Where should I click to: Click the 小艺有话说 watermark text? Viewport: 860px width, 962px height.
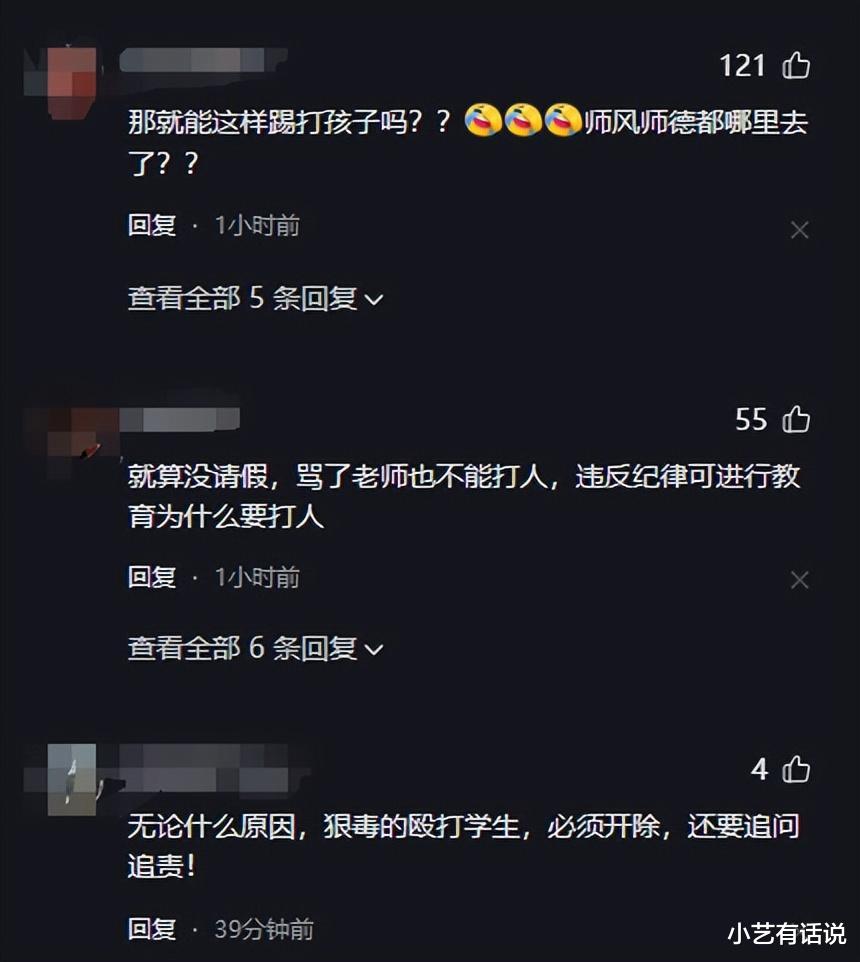point(787,934)
